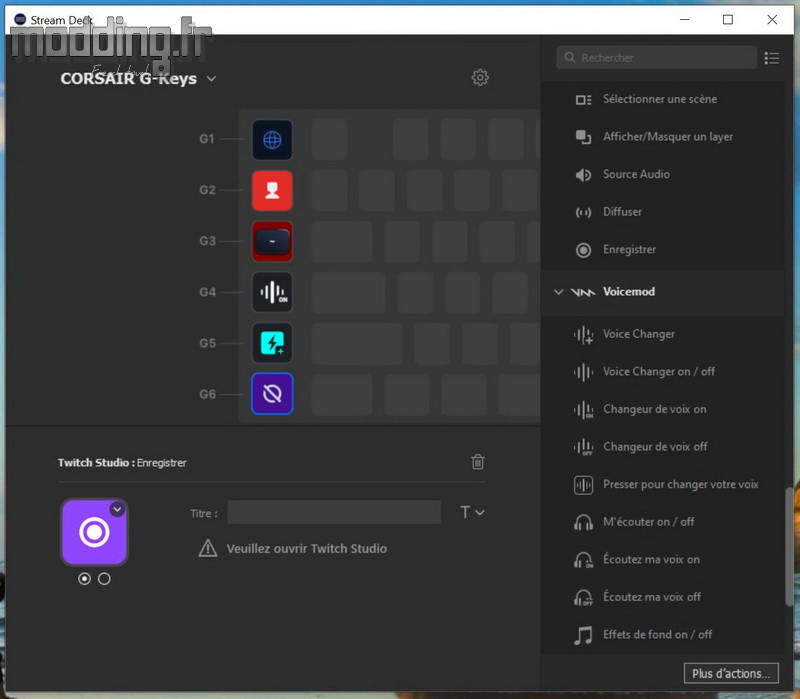800x699 pixels.
Task: Click Presser pour changer votre voix icon
Action: pyautogui.click(x=583, y=485)
